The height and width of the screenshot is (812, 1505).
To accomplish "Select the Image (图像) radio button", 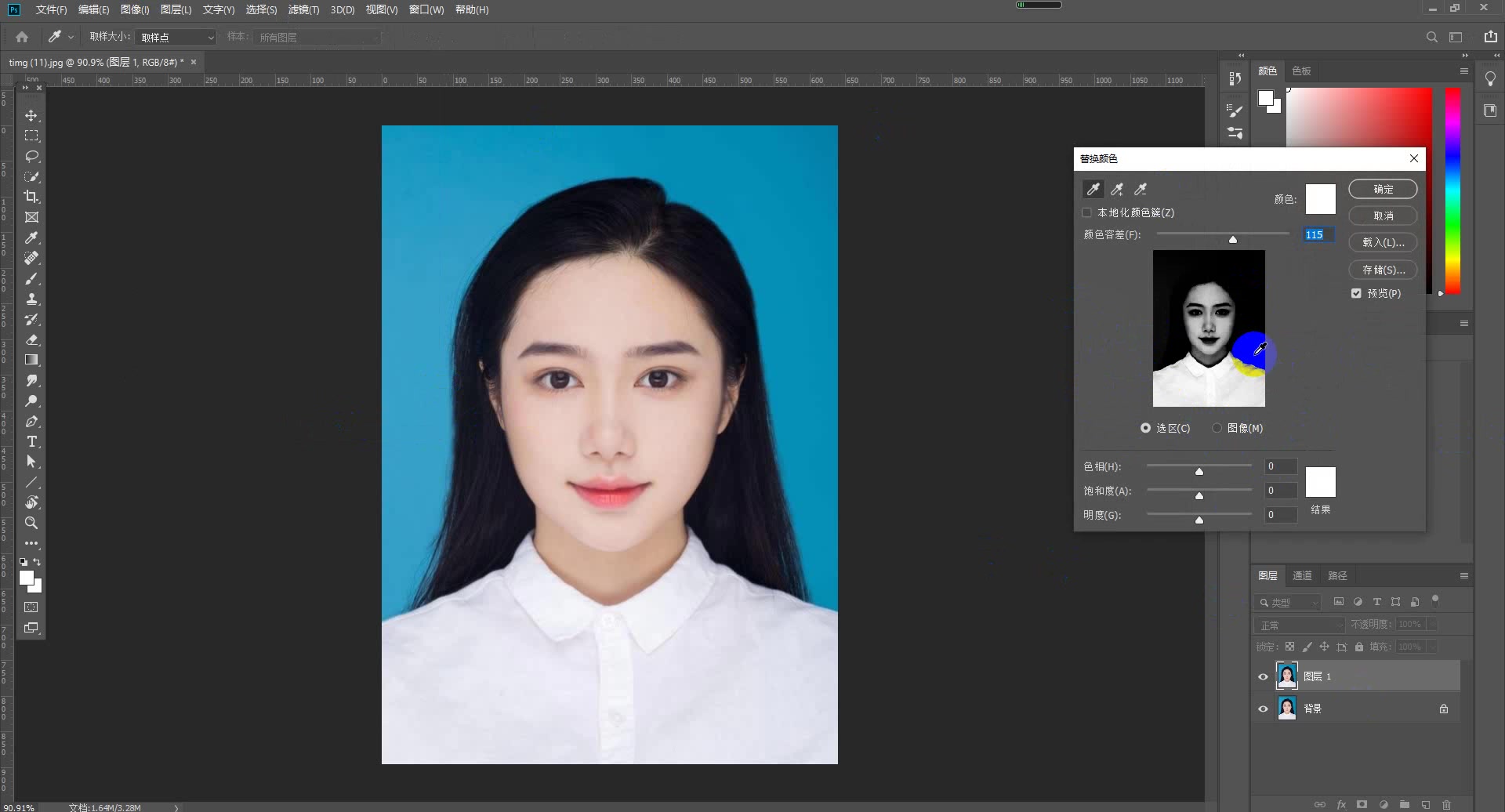I will pyautogui.click(x=1217, y=428).
